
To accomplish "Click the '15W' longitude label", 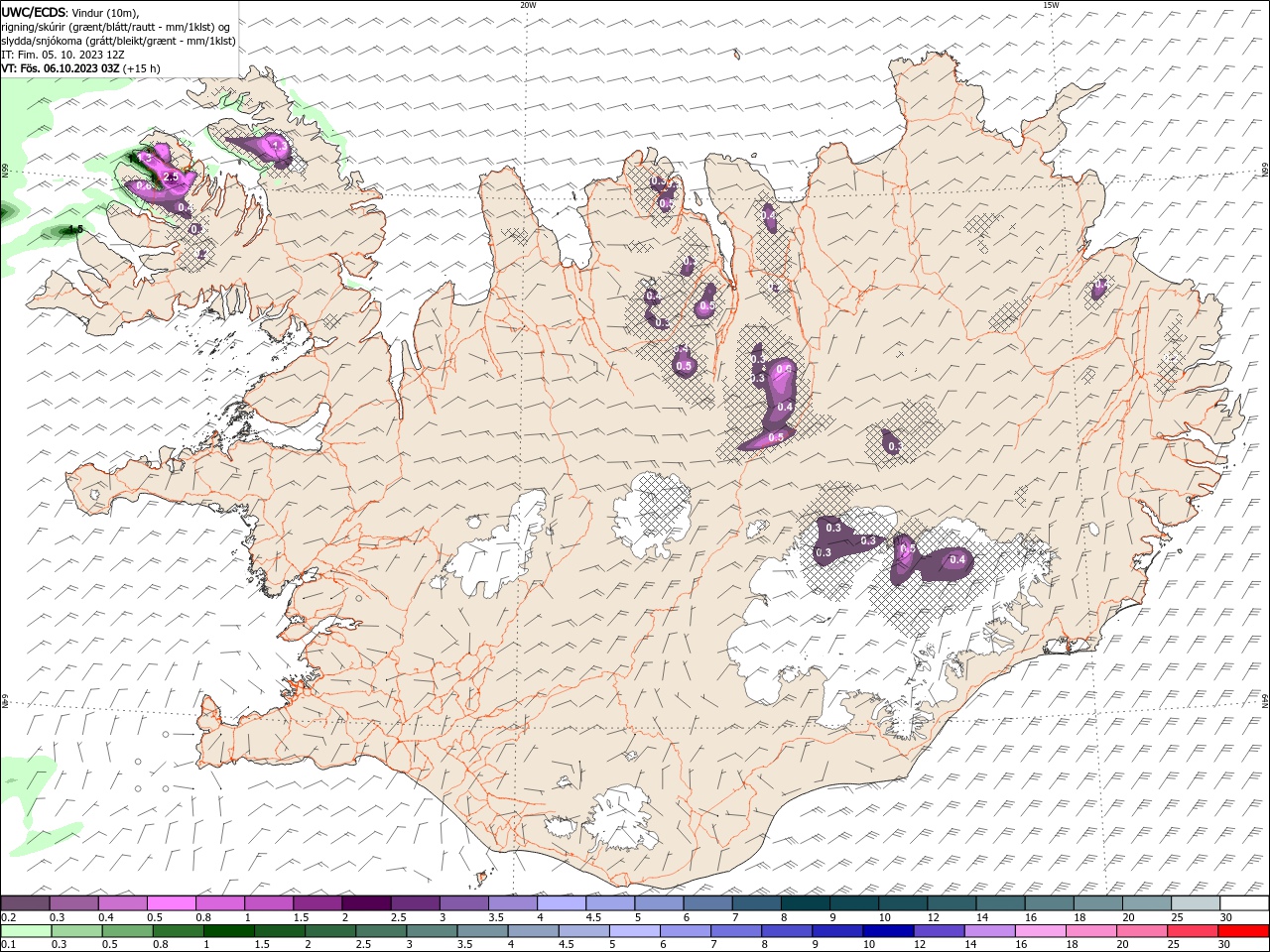I will (1050, 5).
